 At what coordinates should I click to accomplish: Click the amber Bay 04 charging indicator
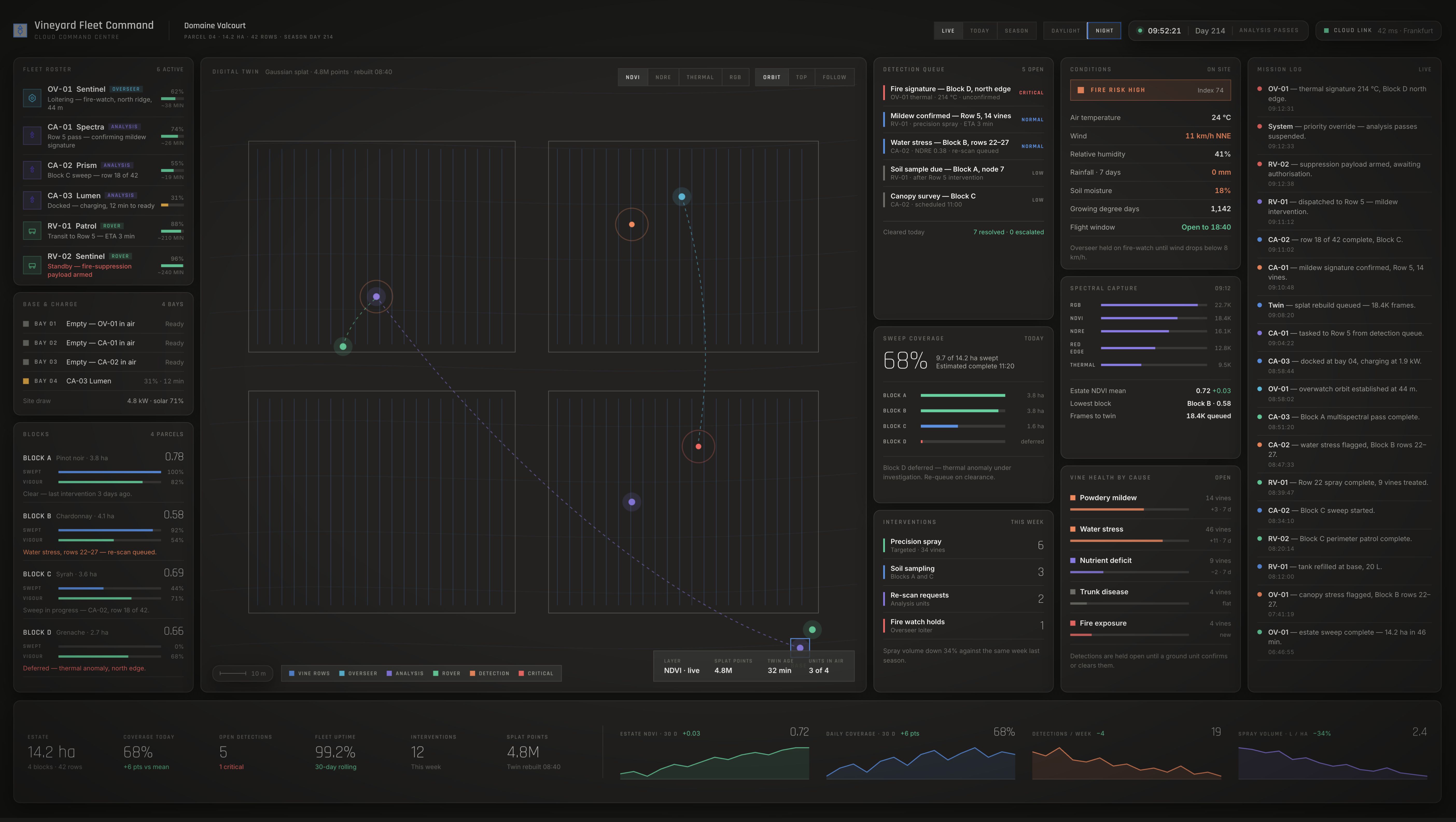(x=26, y=381)
